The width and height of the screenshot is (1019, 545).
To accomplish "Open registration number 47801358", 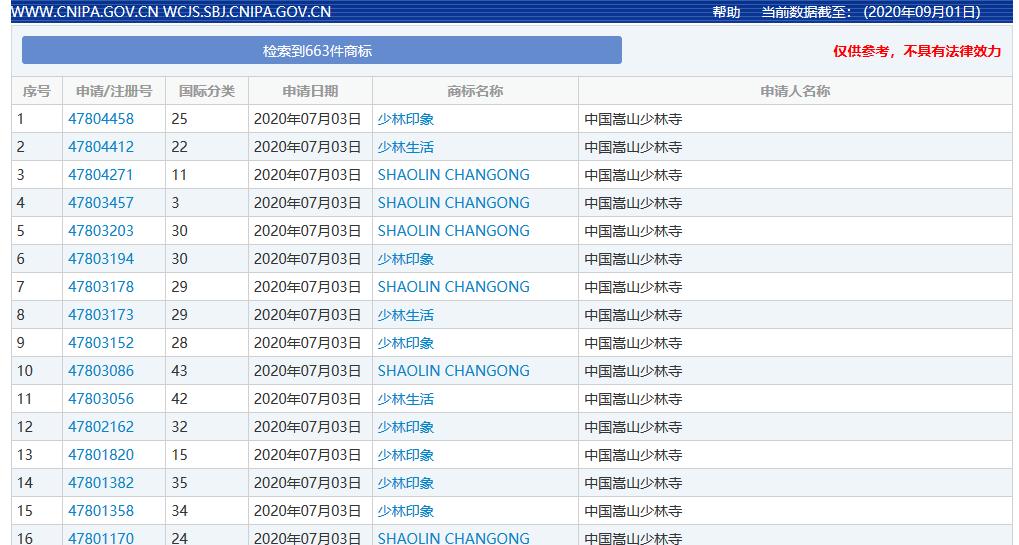I will pos(101,510).
